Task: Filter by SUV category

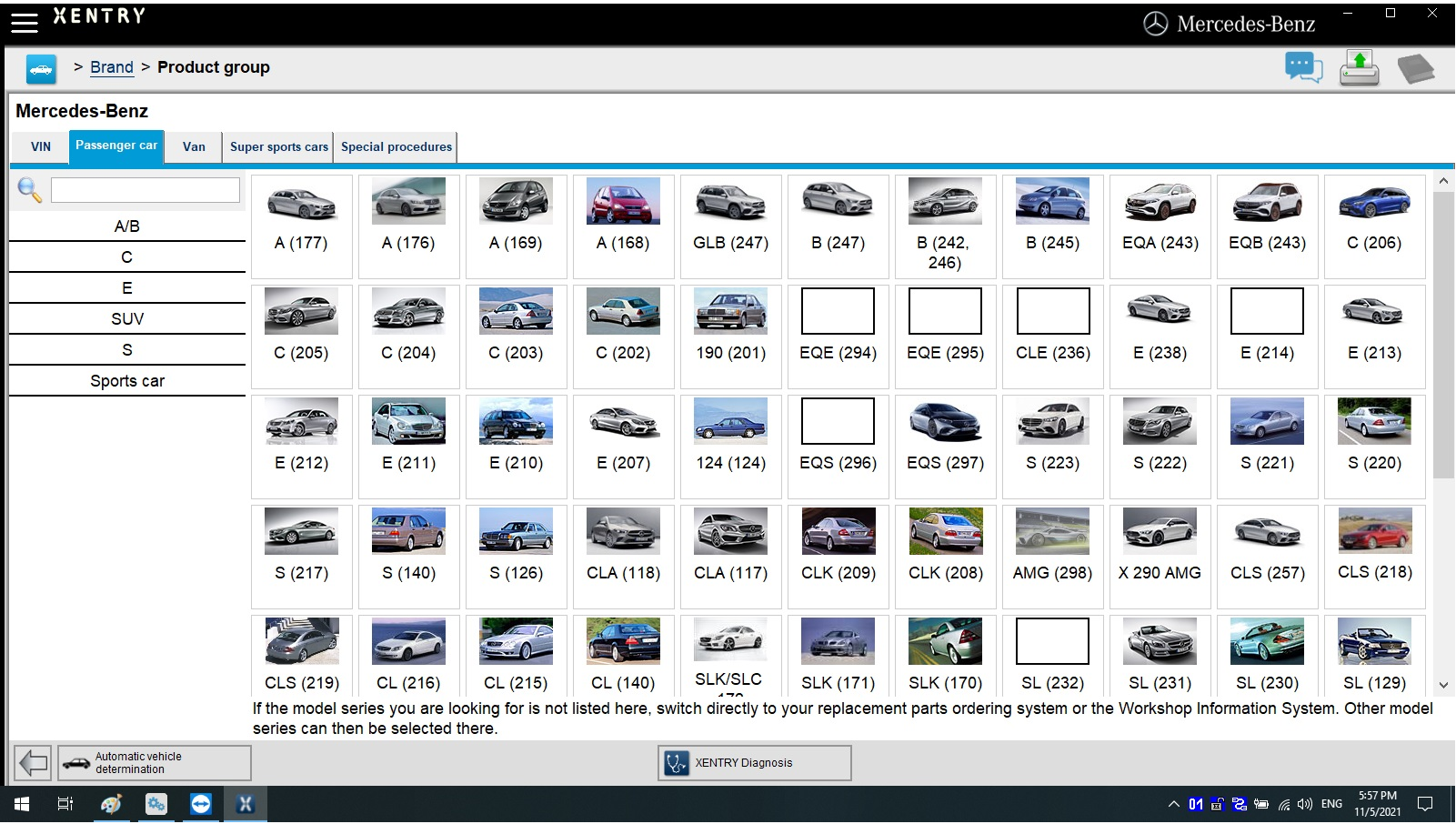Action: pyautogui.click(x=127, y=319)
